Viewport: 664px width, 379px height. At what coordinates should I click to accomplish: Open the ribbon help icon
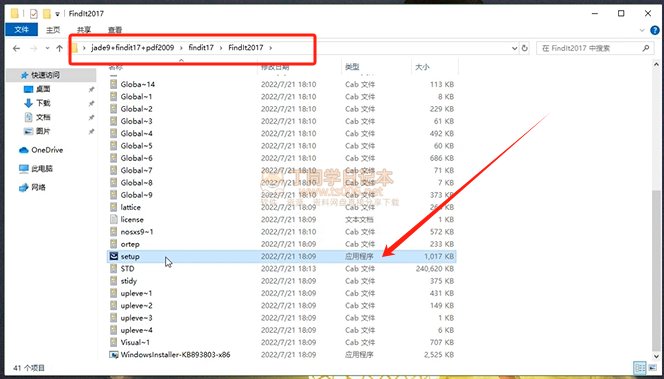click(x=655, y=30)
